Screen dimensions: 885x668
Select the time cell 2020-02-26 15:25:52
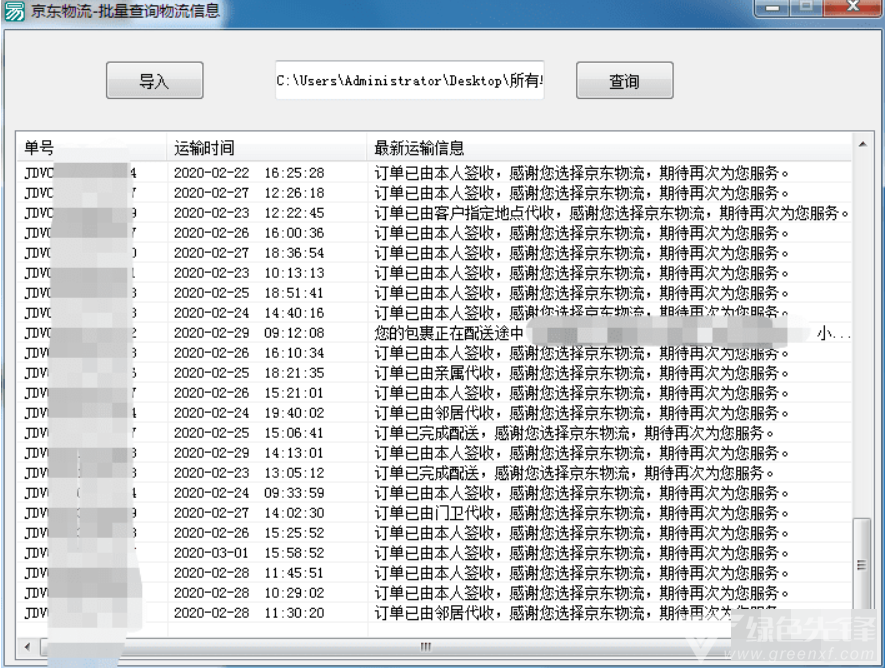pyautogui.click(x=249, y=533)
